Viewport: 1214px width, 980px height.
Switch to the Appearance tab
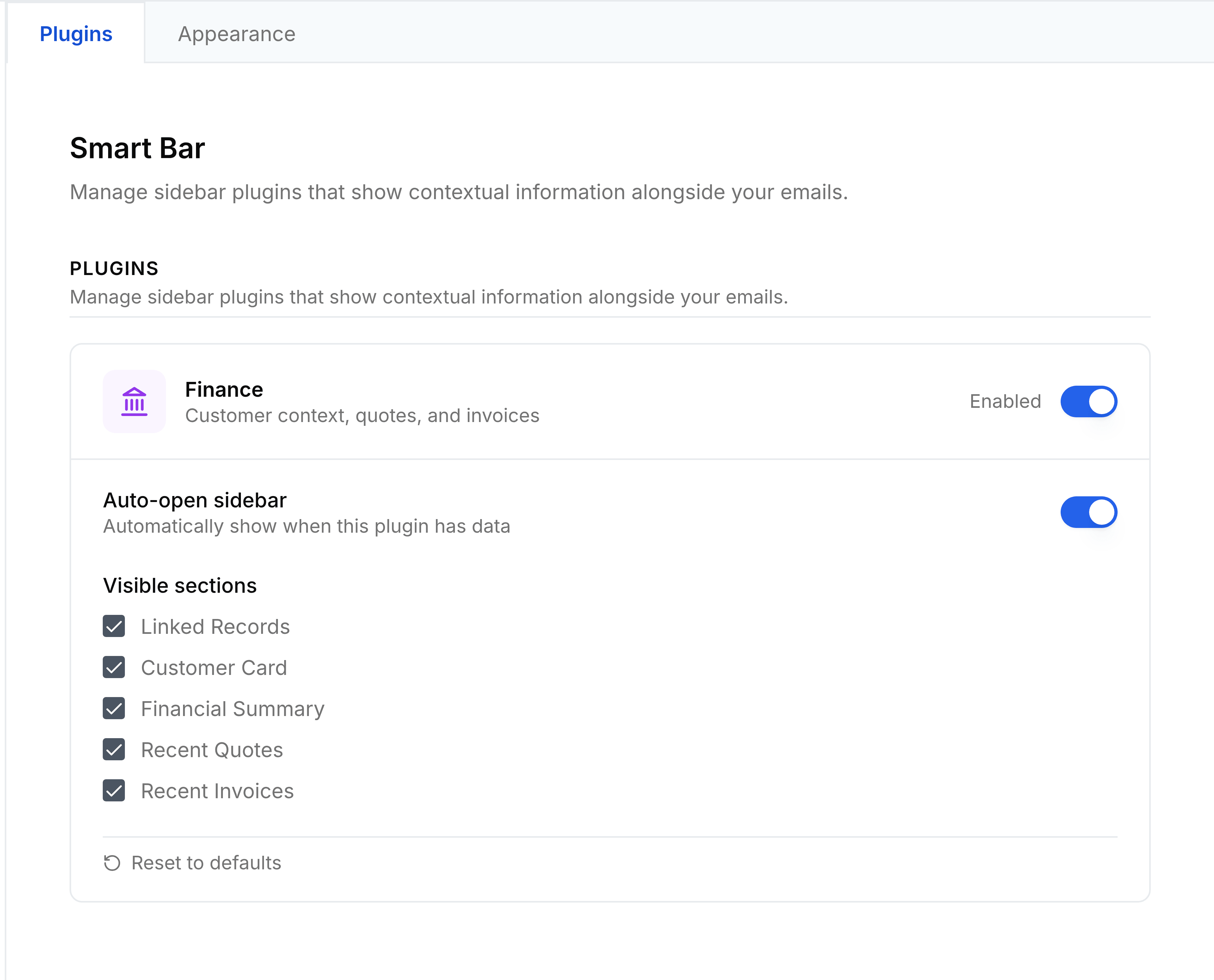(236, 34)
